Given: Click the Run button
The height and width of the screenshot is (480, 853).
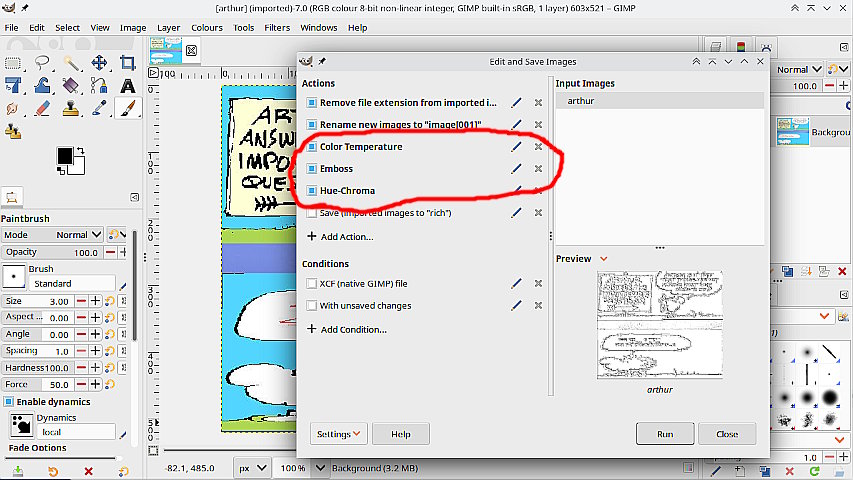Looking at the screenshot, I should [665, 434].
